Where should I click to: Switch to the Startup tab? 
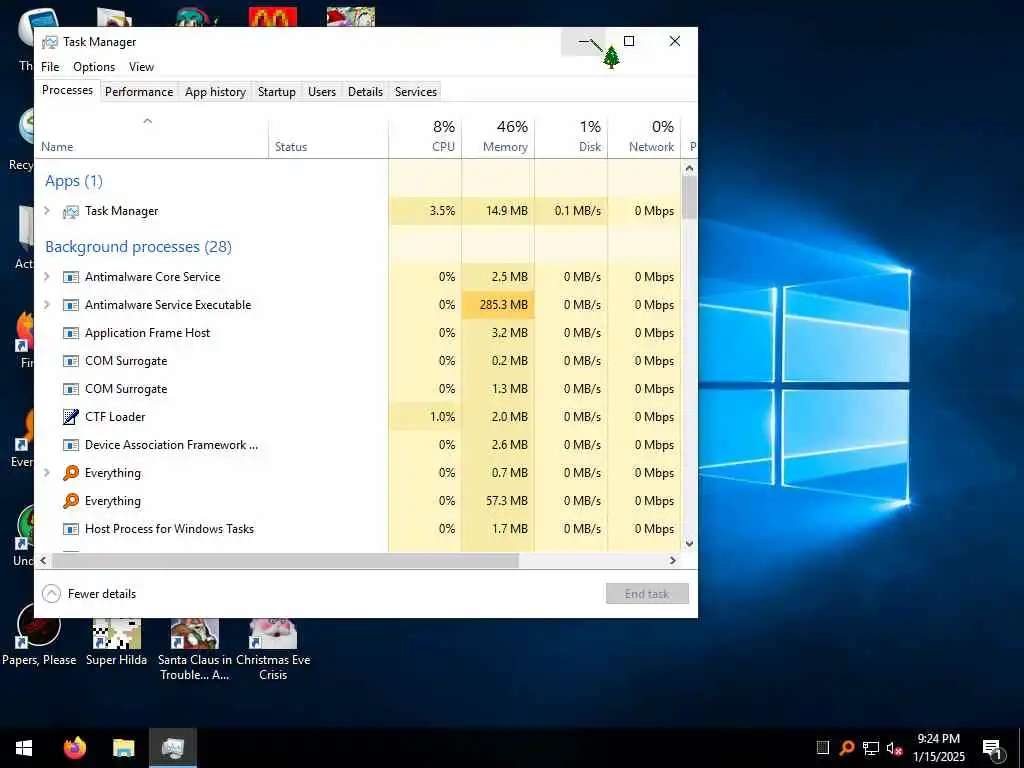pos(277,92)
